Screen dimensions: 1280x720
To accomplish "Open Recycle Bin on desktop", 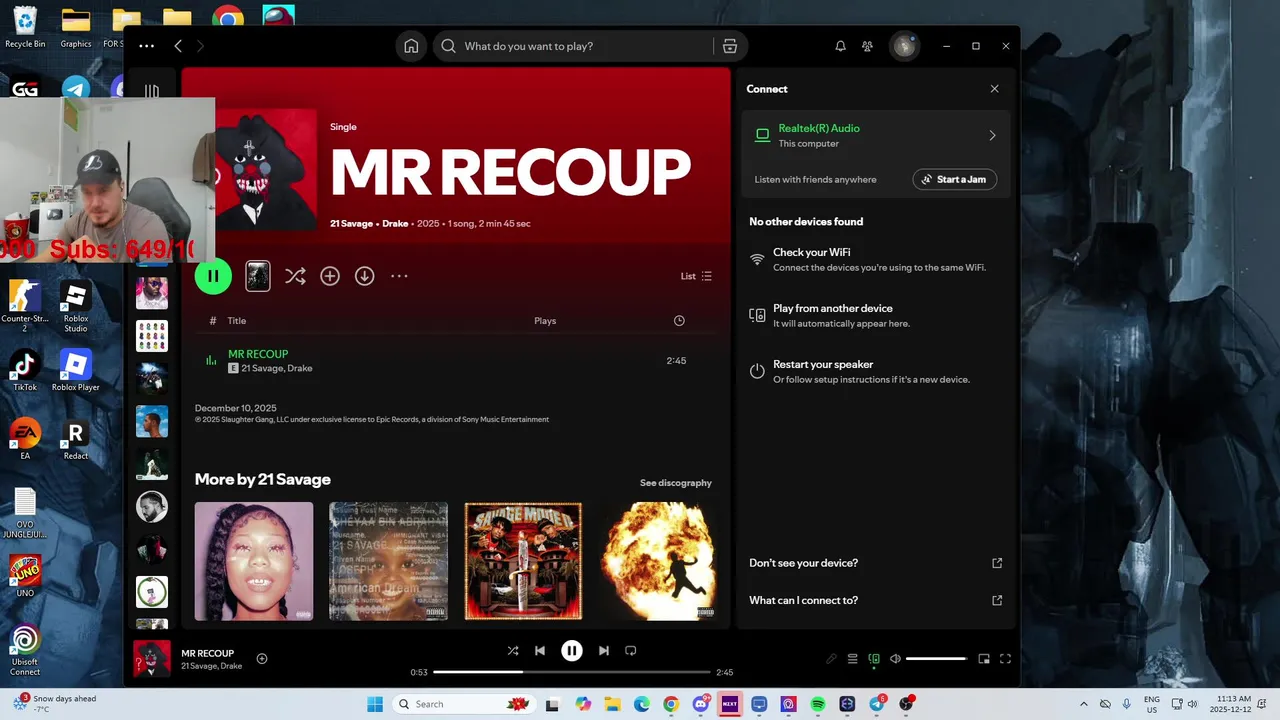I will 25,27.
